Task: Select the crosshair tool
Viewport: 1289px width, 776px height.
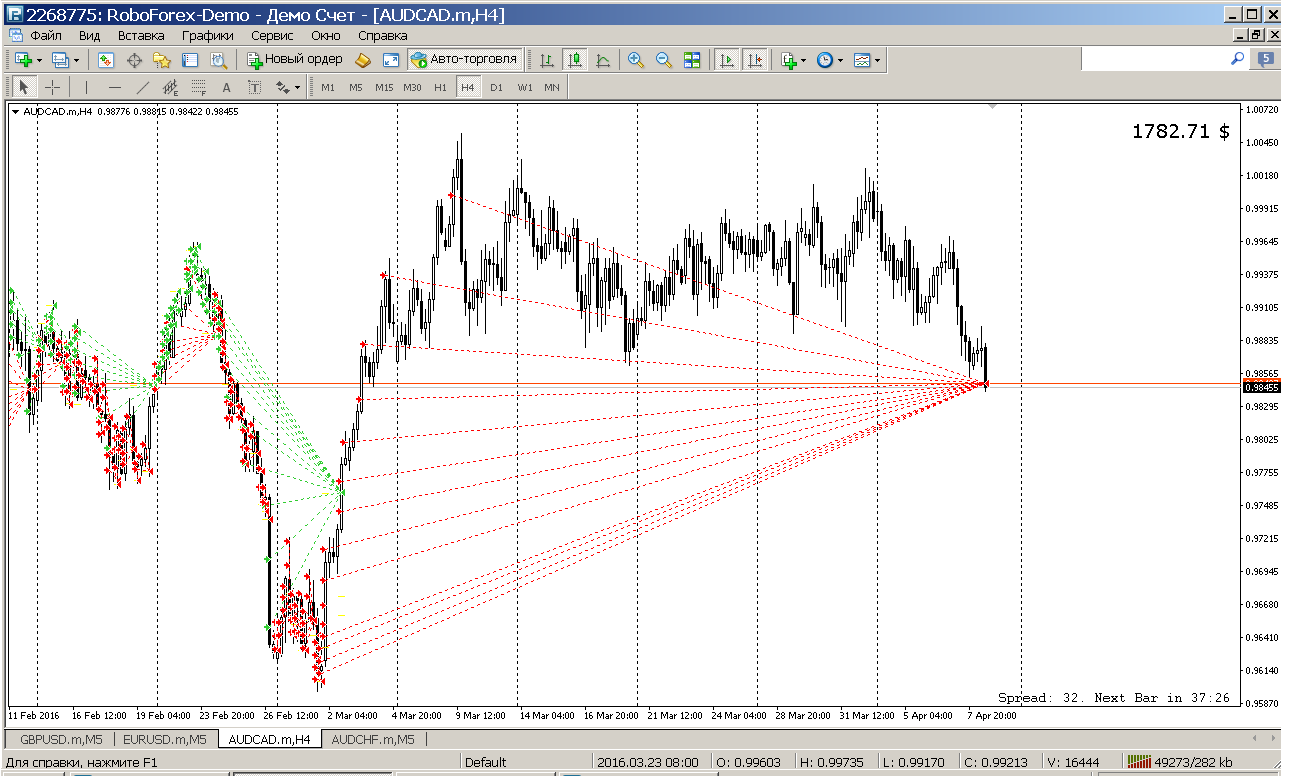Action: click(x=53, y=87)
